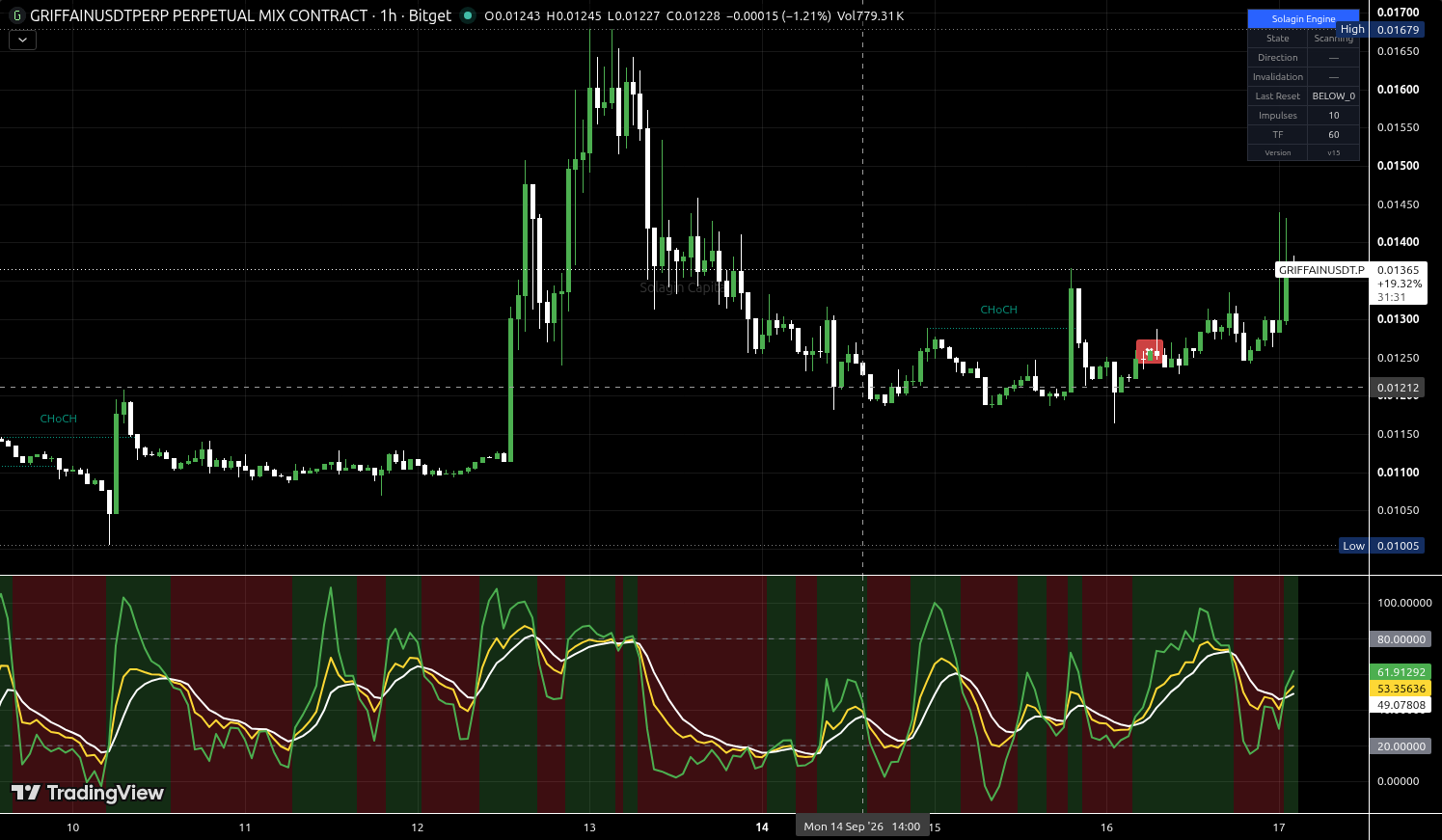Click the green 61.91292 oscillator value

pyautogui.click(x=1401, y=672)
